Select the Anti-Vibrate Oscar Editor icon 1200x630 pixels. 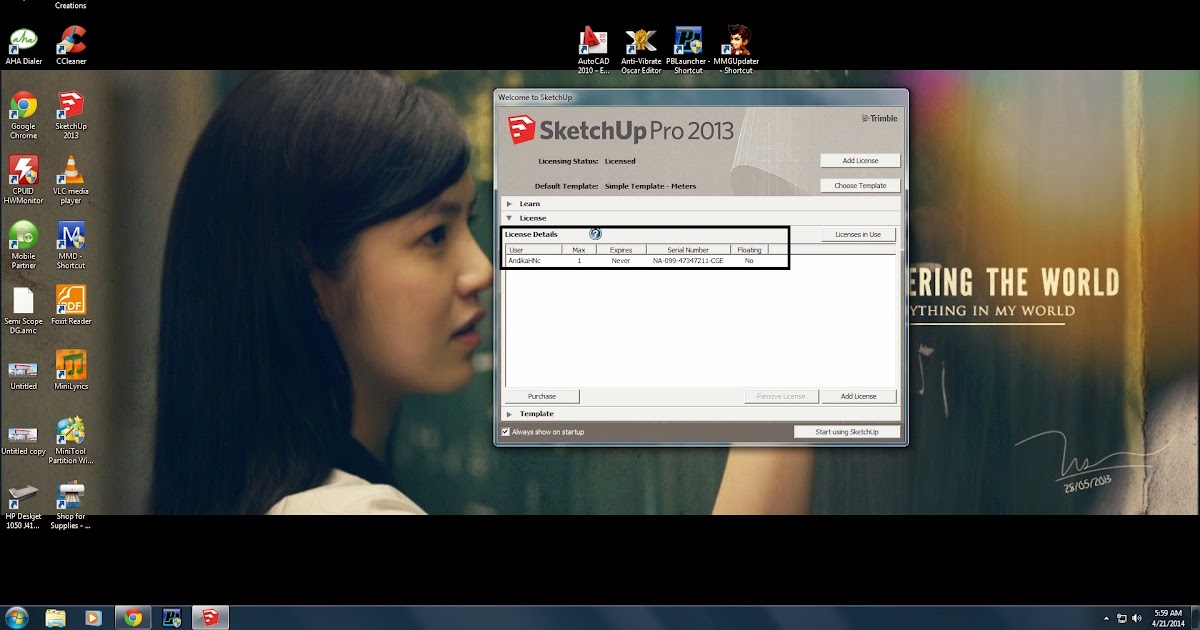pyautogui.click(x=641, y=50)
